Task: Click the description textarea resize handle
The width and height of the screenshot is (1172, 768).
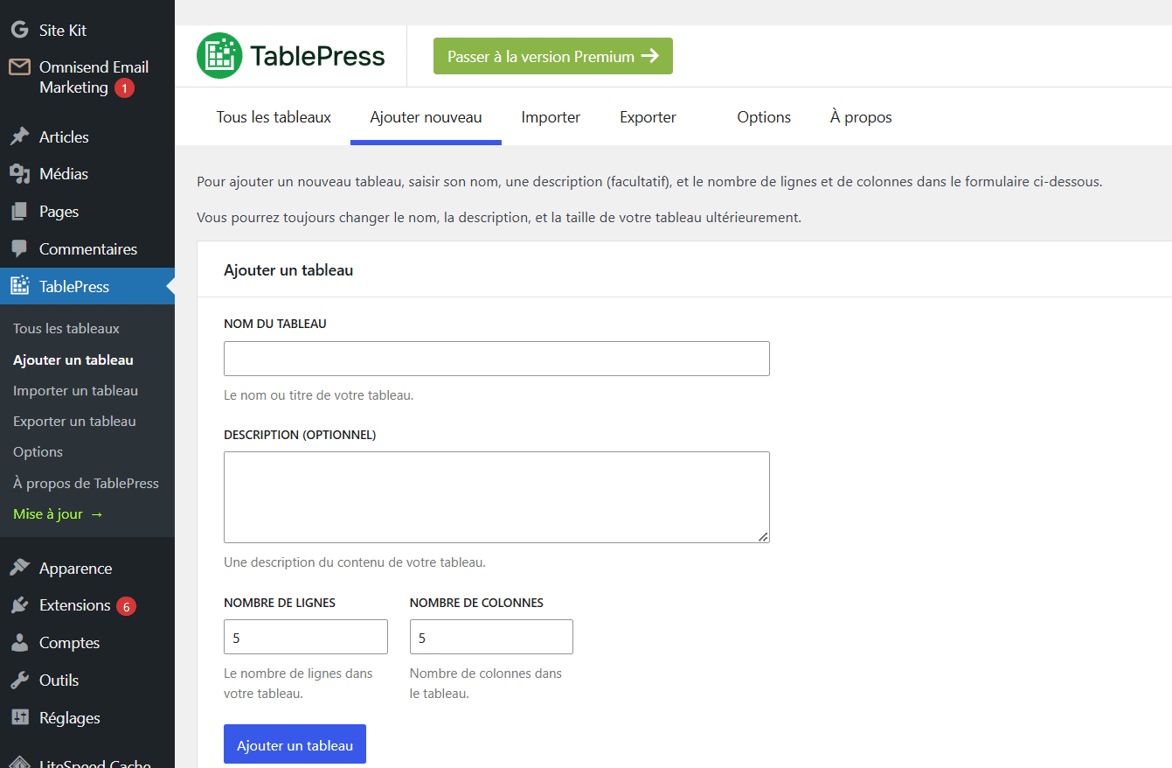Action: click(763, 536)
